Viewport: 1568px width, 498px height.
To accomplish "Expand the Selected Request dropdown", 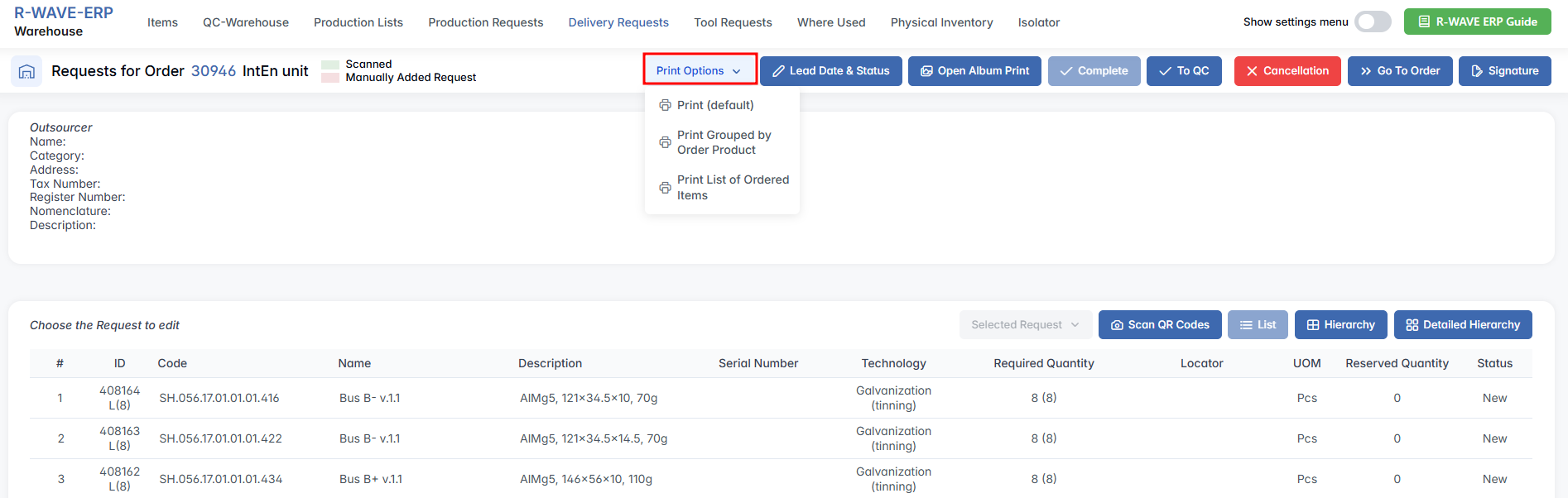I will coord(1025,325).
